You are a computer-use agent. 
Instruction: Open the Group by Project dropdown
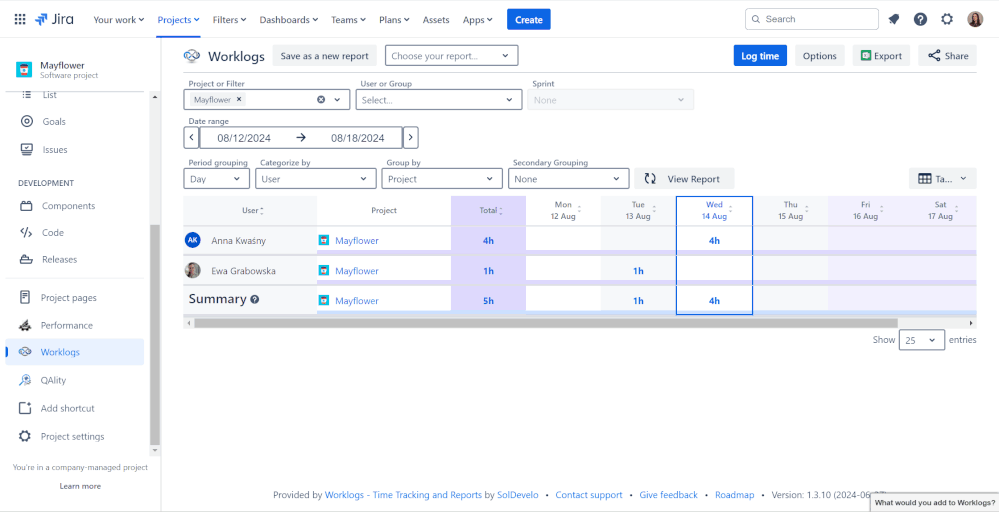click(442, 179)
